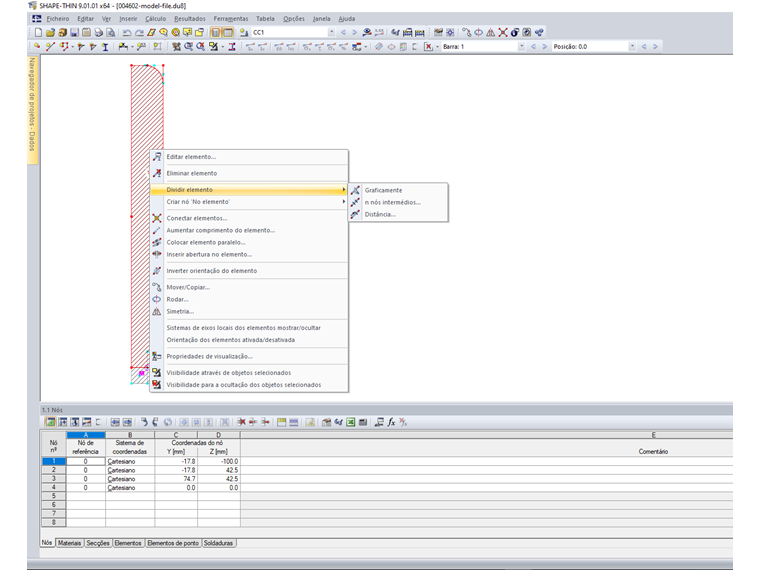Expand Dividir elemento submenu arrow
The width and height of the screenshot is (760, 570).
(x=344, y=190)
